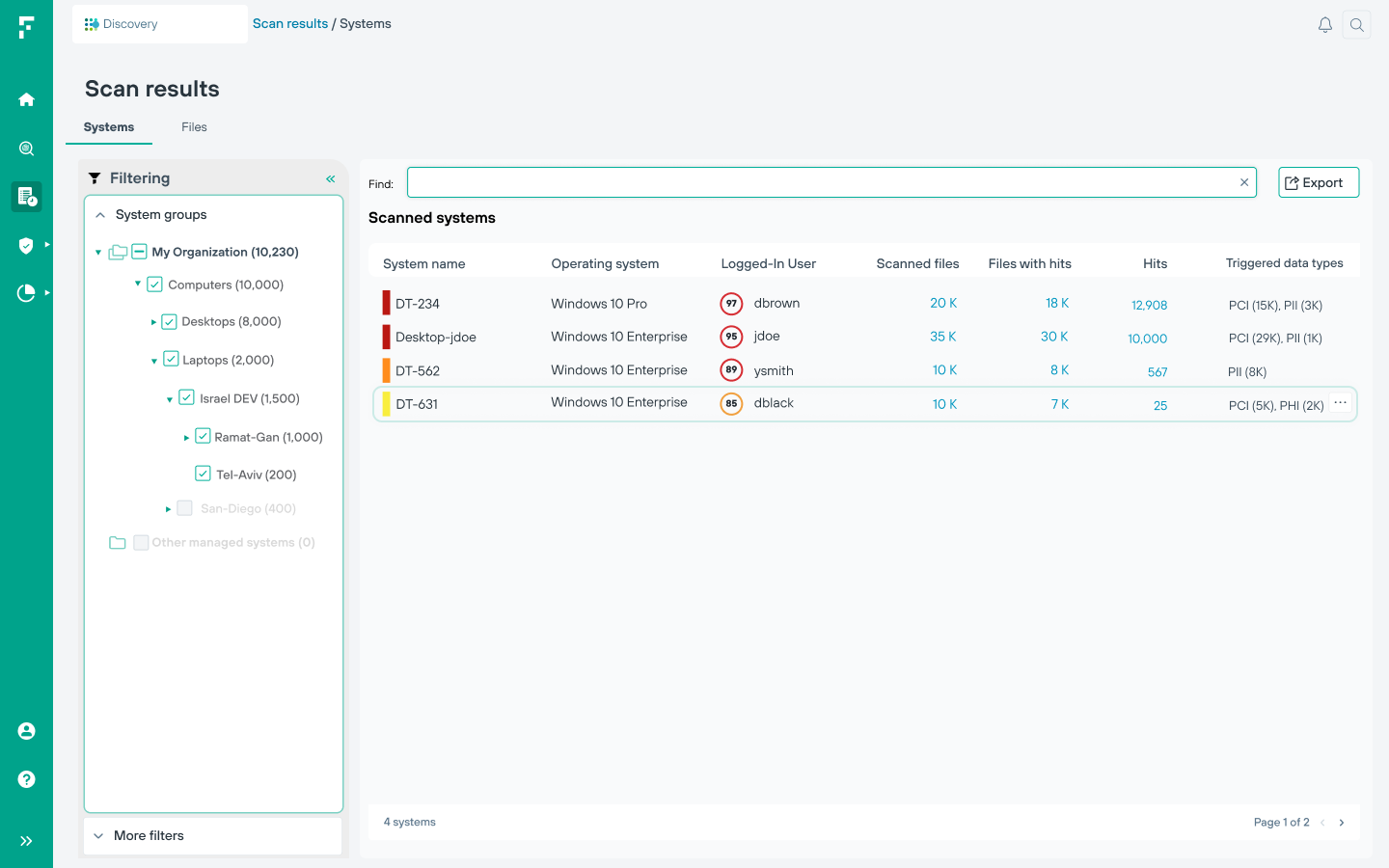The height and width of the screenshot is (868, 1389).
Task: Click the Home icon in sidebar
Action: pos(26,99)
